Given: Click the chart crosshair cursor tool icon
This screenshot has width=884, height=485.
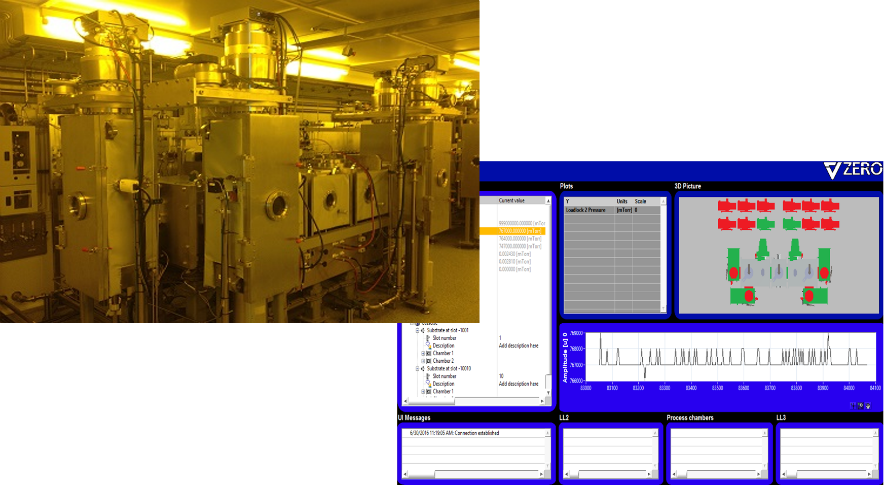Looking at the screenshot, I should pyautogui.click(x=853, y=405).
